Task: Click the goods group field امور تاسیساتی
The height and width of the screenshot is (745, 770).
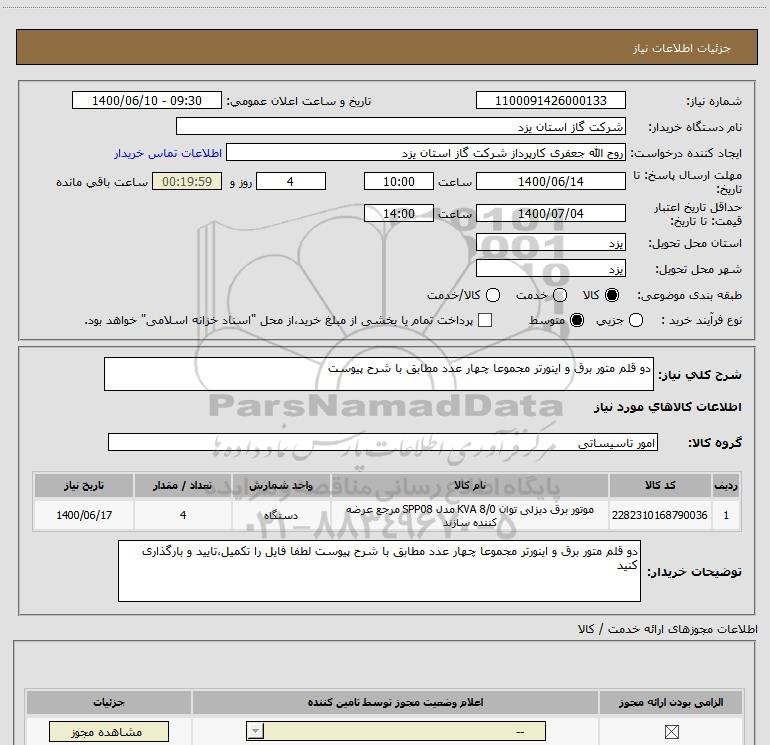Action: coord(383,442)
